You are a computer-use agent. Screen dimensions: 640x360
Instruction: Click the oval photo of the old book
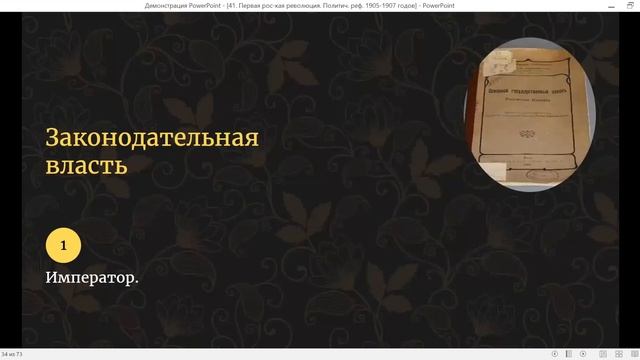[x=529, y=114]
